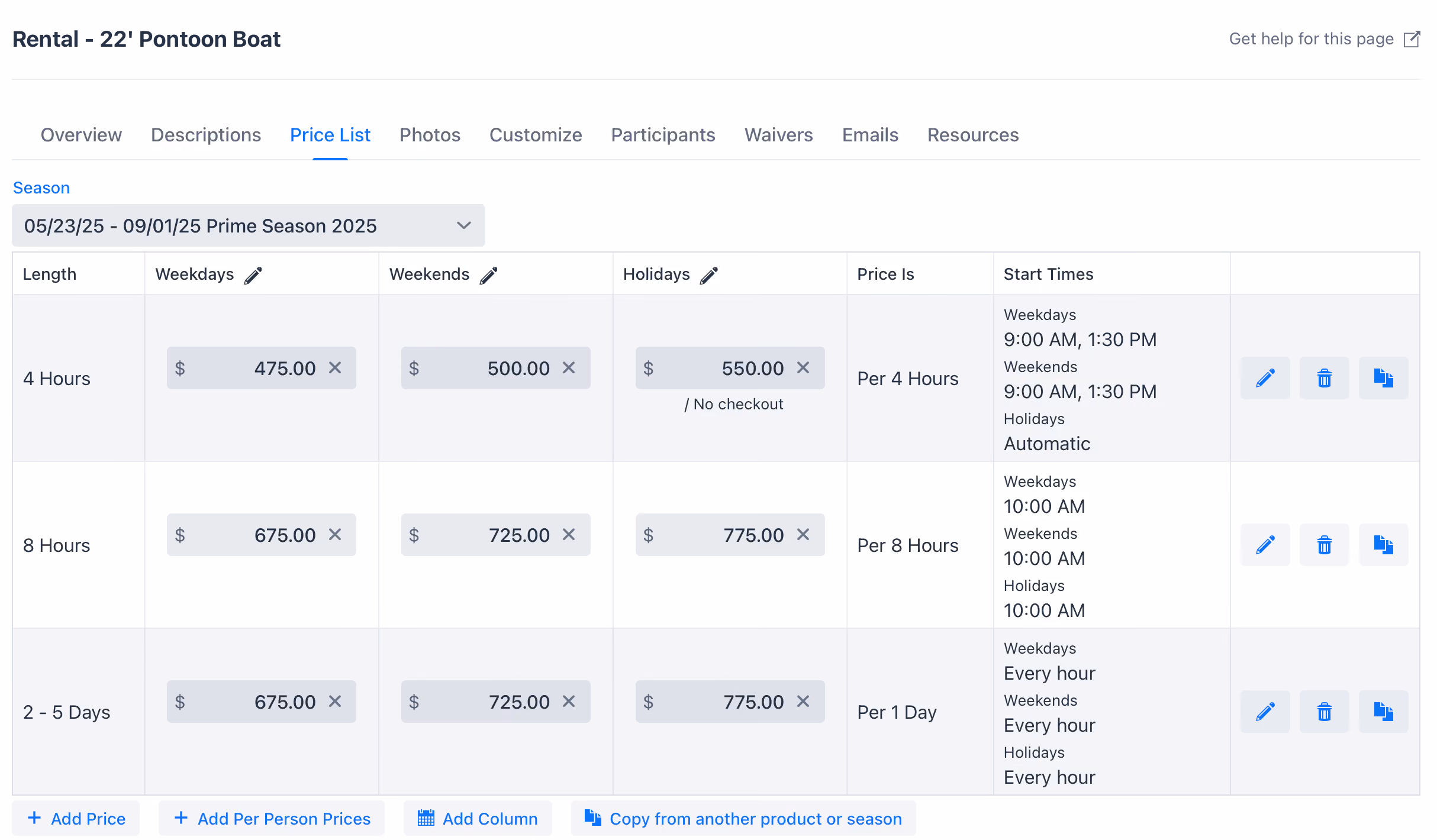Go to the Resources tab
This screenshot has height=840, width=1437.
point(973,135)
